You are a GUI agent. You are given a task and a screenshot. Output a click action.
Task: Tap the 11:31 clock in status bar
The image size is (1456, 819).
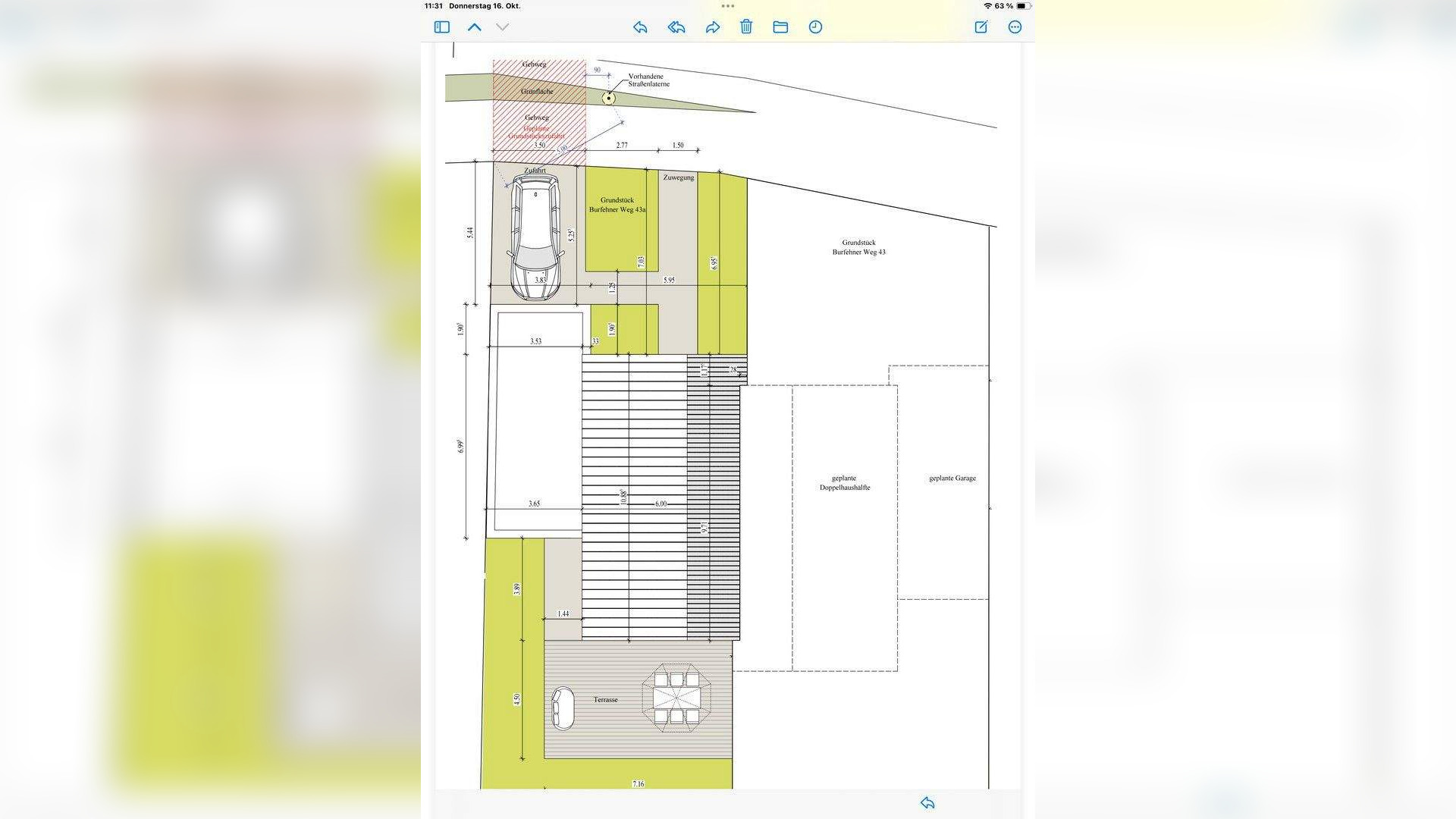434,6
